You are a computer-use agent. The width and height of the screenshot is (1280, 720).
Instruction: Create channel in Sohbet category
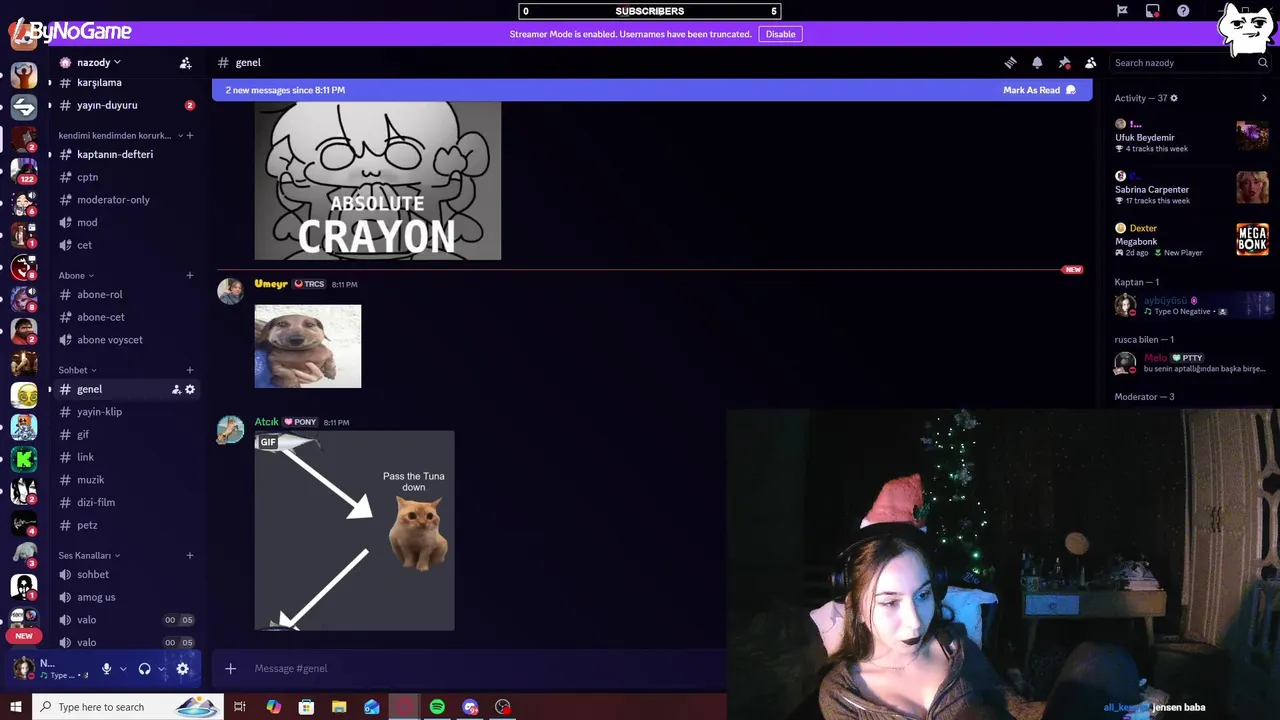190,370
